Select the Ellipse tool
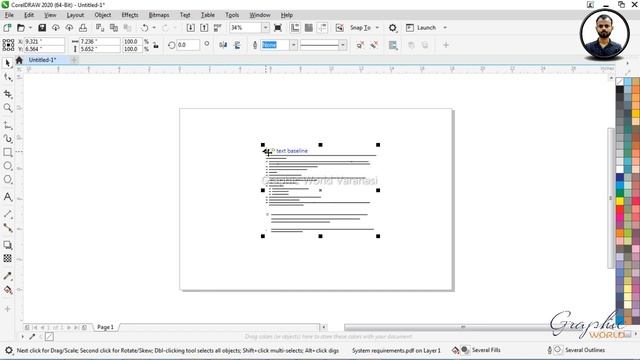Viewport: 640px width, 360px height. (7, 166)
